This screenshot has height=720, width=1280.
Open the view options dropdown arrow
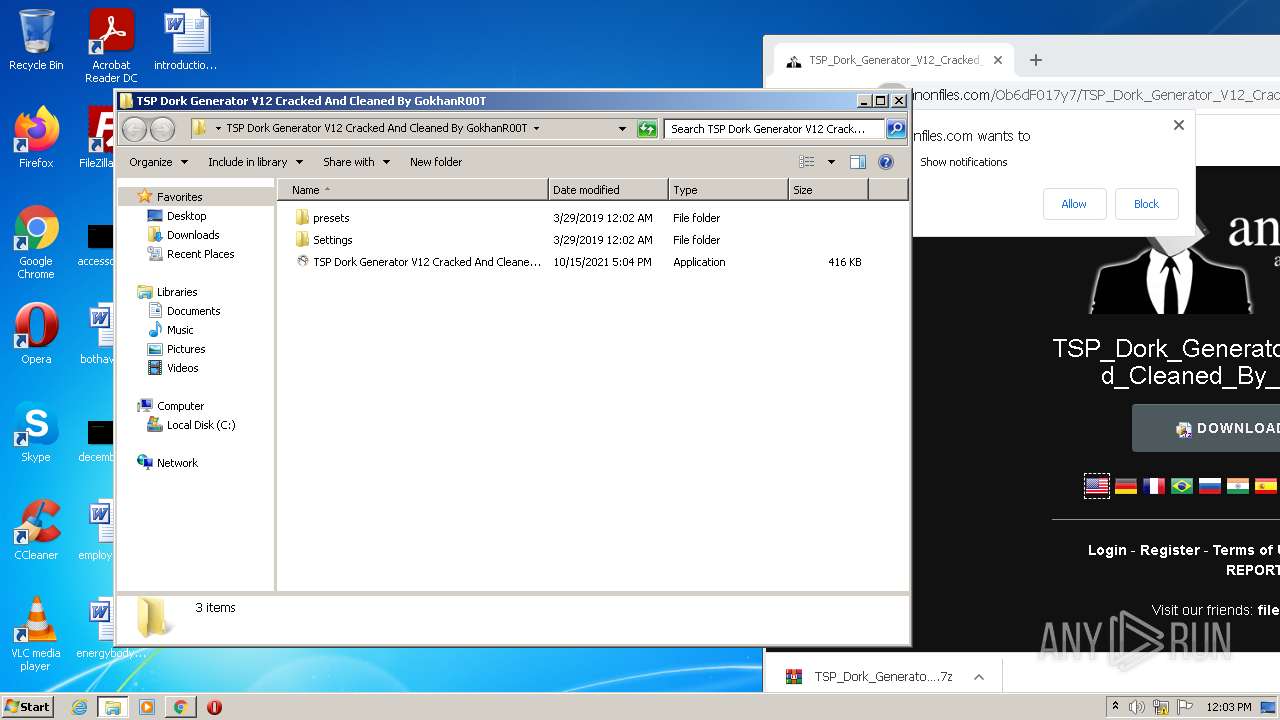[830, 162]
